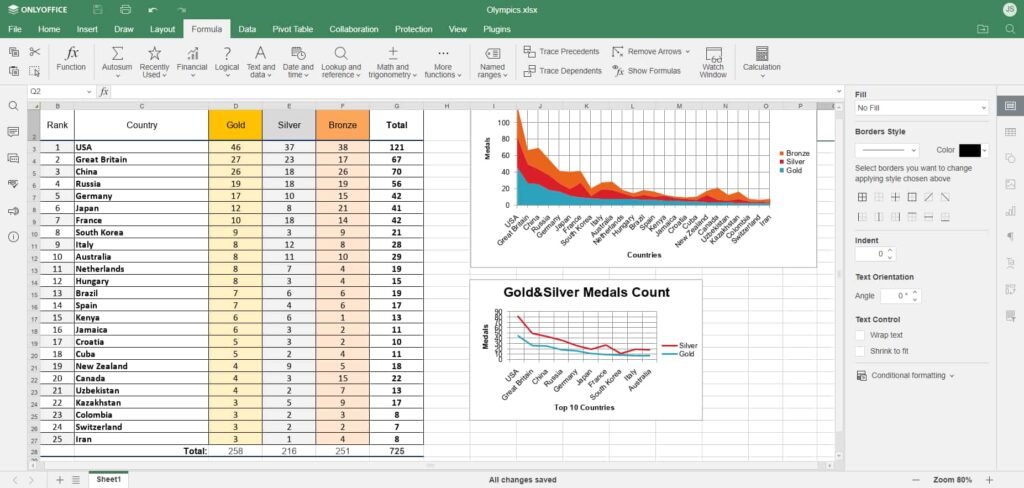Image resolution: width=1024 pixels, height=488 pixels.
Task: Open table settings in right sidebar
Action: 1010,132
